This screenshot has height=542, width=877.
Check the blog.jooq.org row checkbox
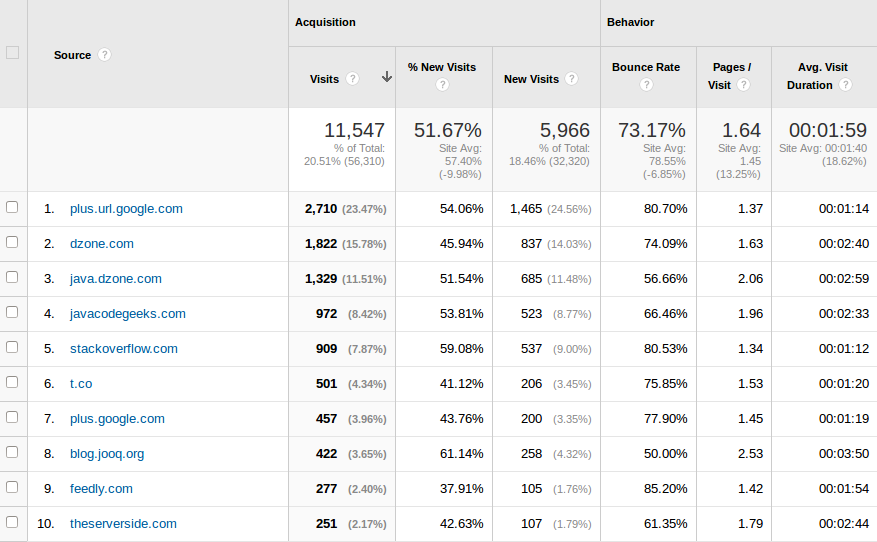point(12,452)
